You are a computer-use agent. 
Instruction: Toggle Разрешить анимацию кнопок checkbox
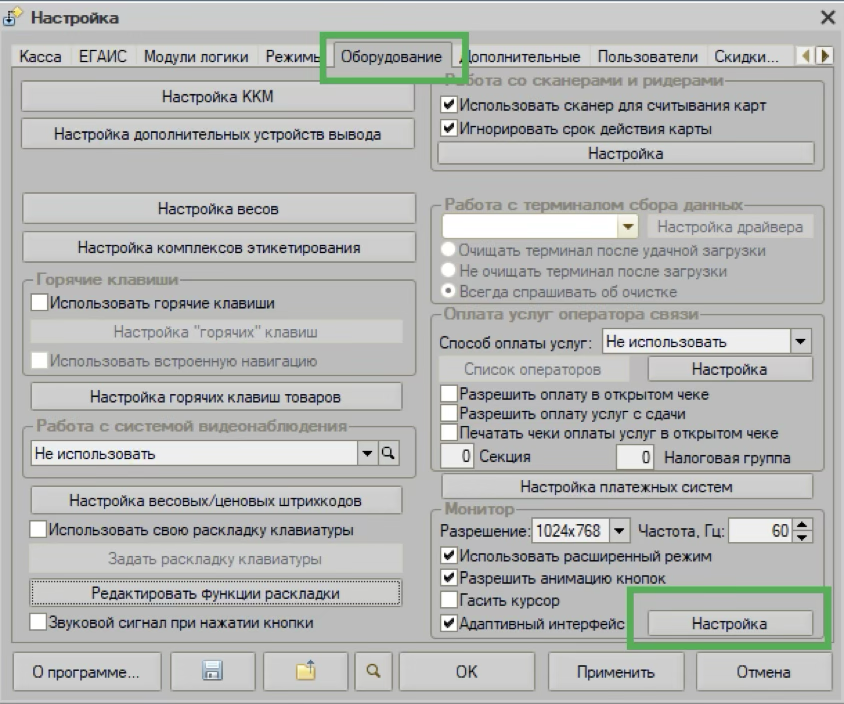pos(448,578)
